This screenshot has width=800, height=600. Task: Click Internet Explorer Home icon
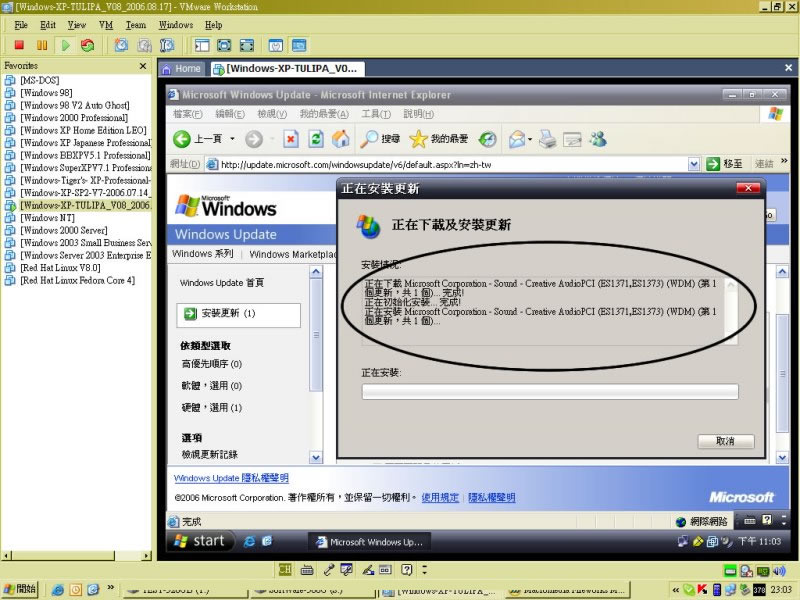(x=340, y=139)
